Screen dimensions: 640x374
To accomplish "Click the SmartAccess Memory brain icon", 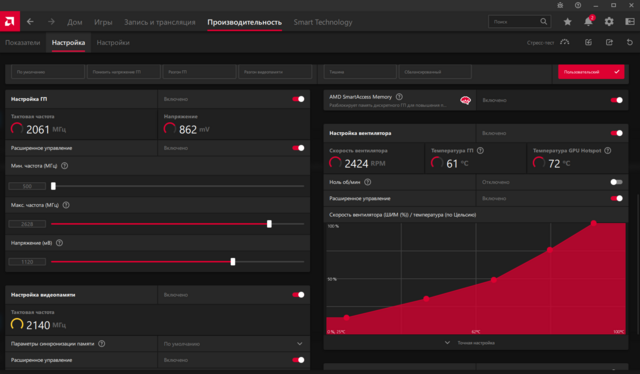I will point(465,100).
